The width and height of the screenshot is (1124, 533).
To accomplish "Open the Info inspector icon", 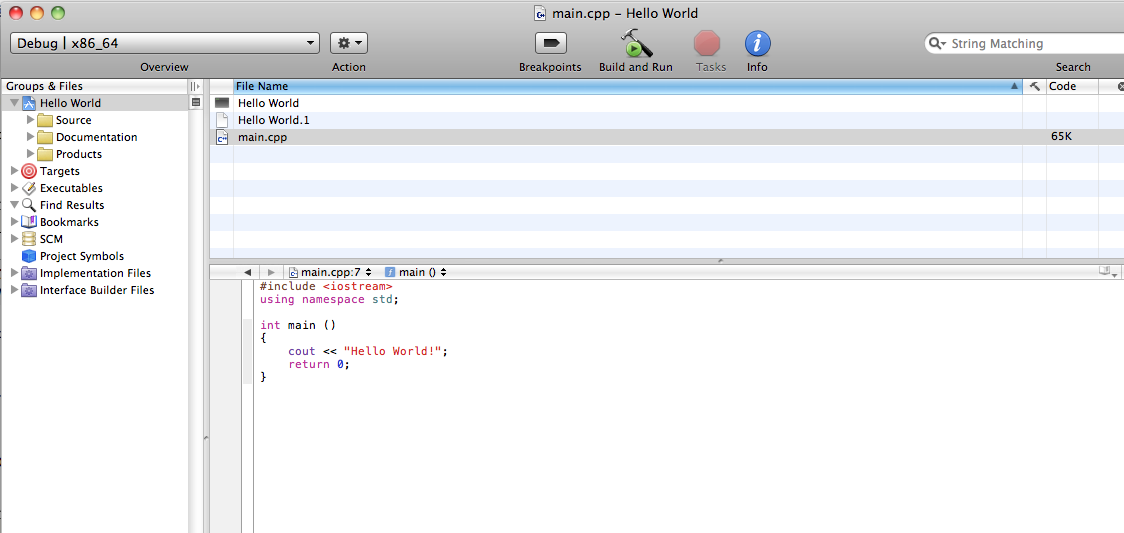I will [758, 44].
